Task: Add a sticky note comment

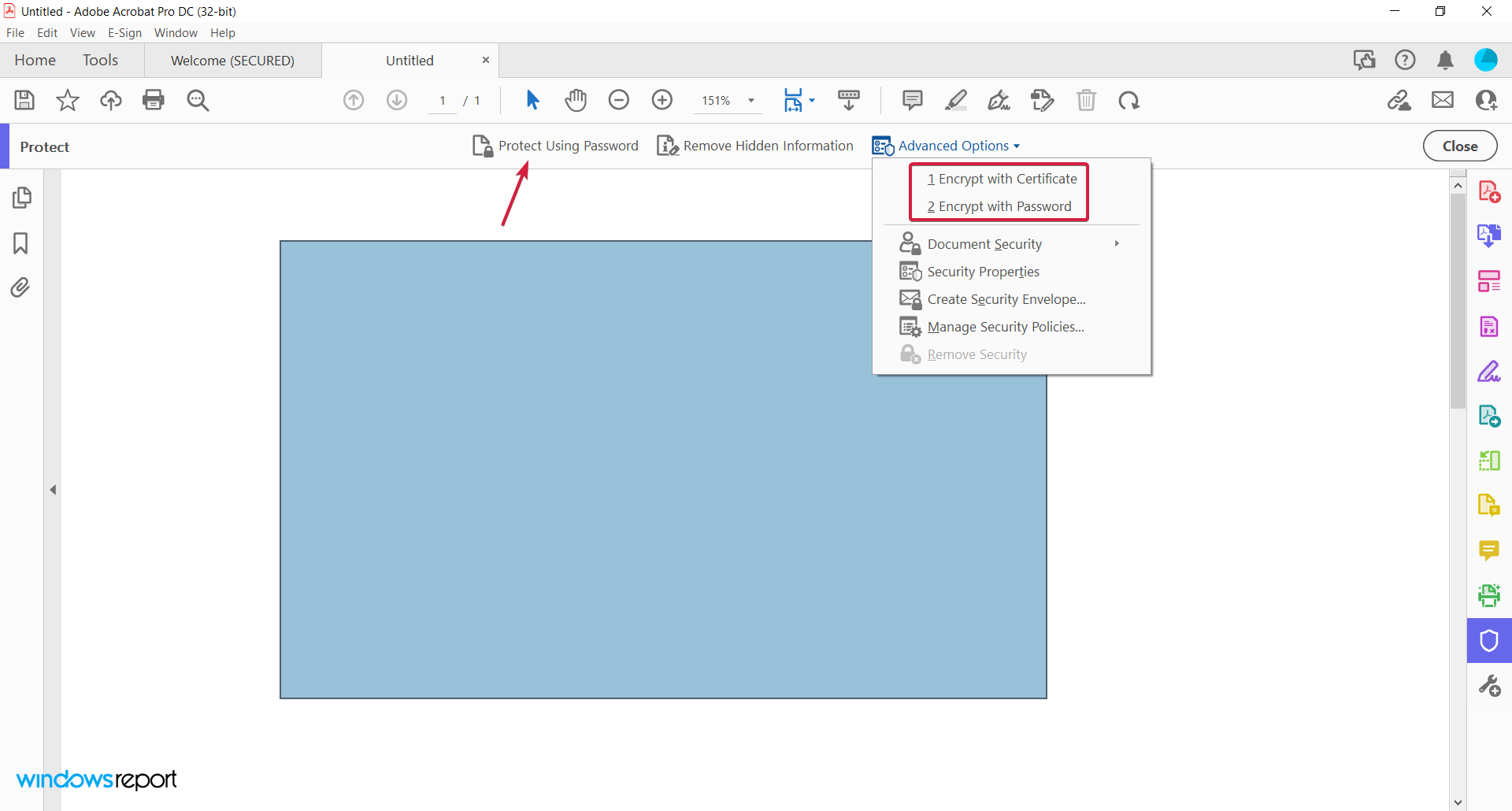Action: (911, 100)
